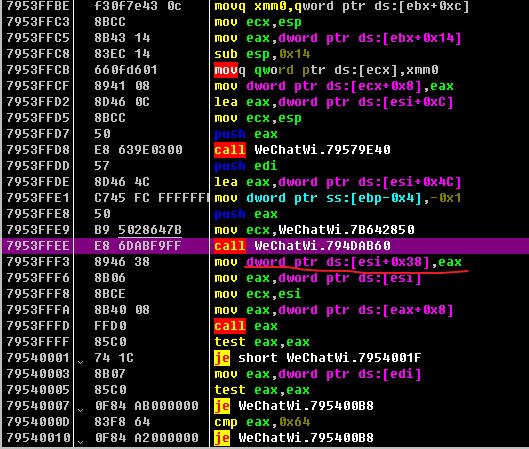Click 'mov eax,dword ptr ds:[eax+0x8]' instruction
The width and height of the screenshot is (529, 449).
tap(334, 310)
